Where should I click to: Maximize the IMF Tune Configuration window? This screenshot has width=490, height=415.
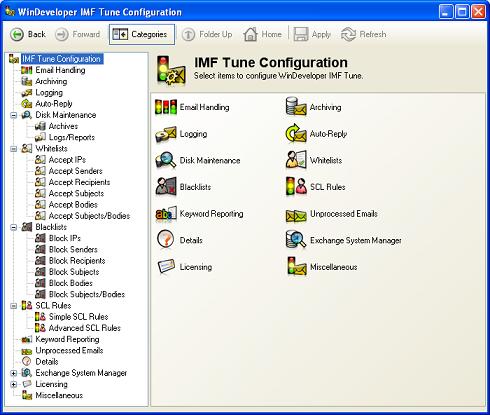point(462,12)
